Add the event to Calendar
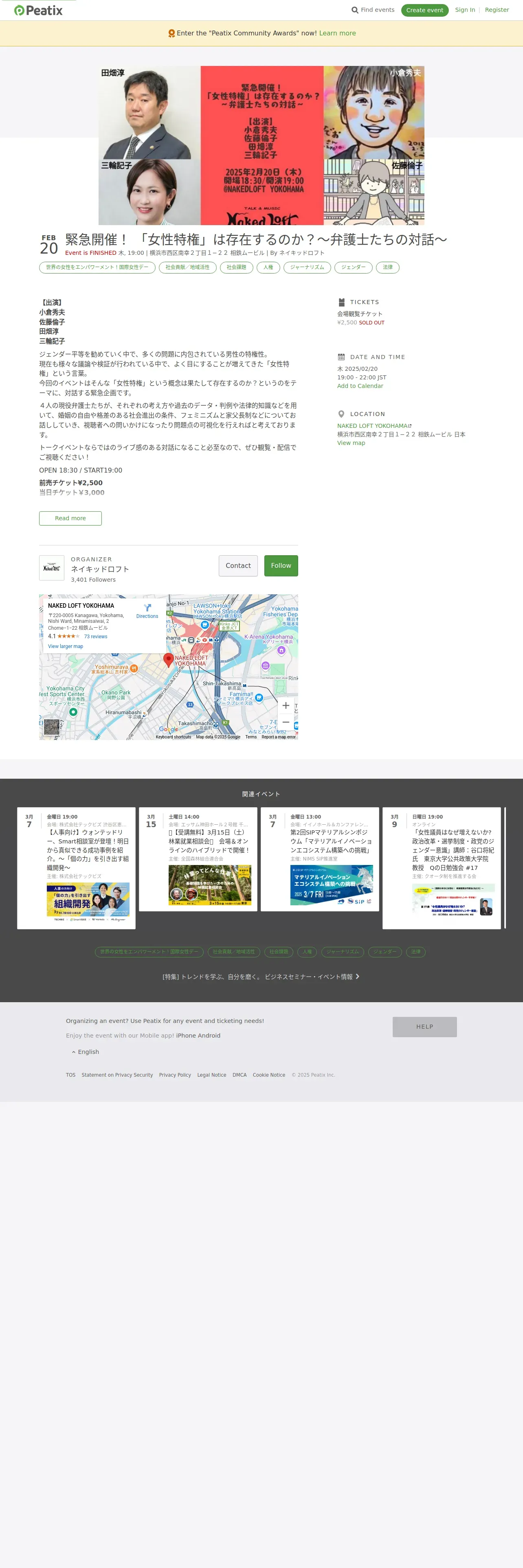The height and width of the screenshot is (1568, 523). (x=360, y=386)
